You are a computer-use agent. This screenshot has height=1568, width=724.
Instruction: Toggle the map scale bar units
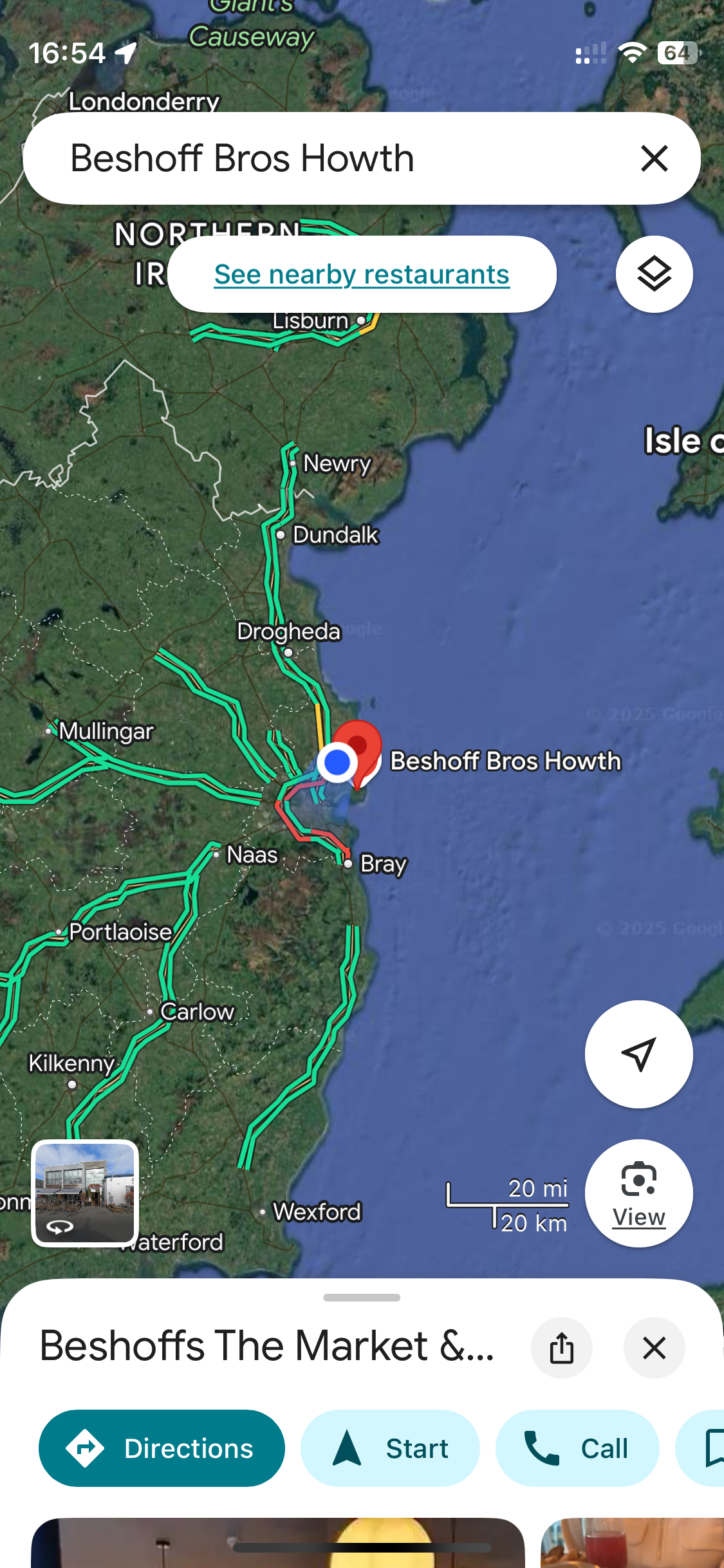508,1205
